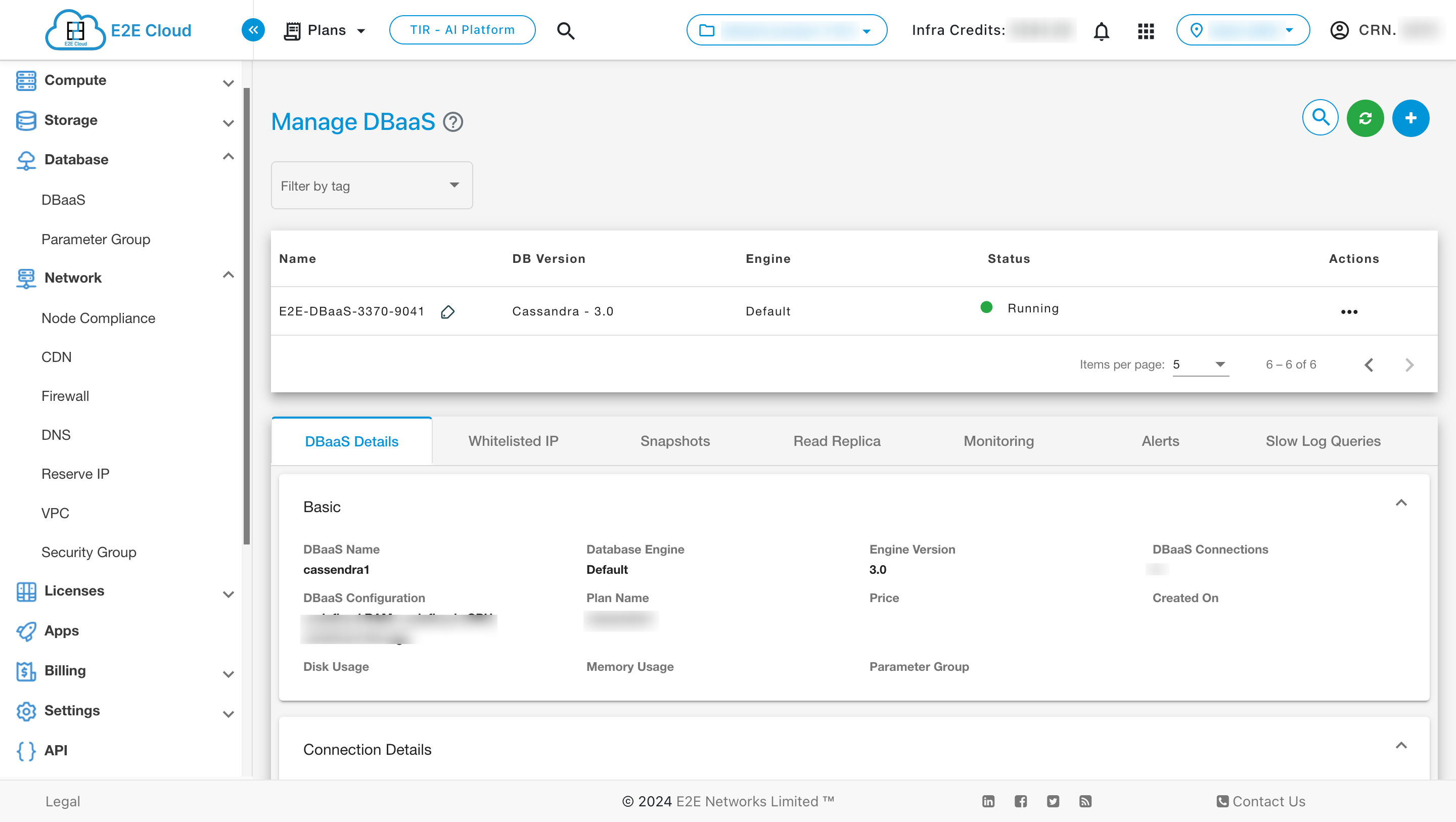1456x822 pixels.
Task: Click the top bar search magnifier
Action: [x=566, y=30]
